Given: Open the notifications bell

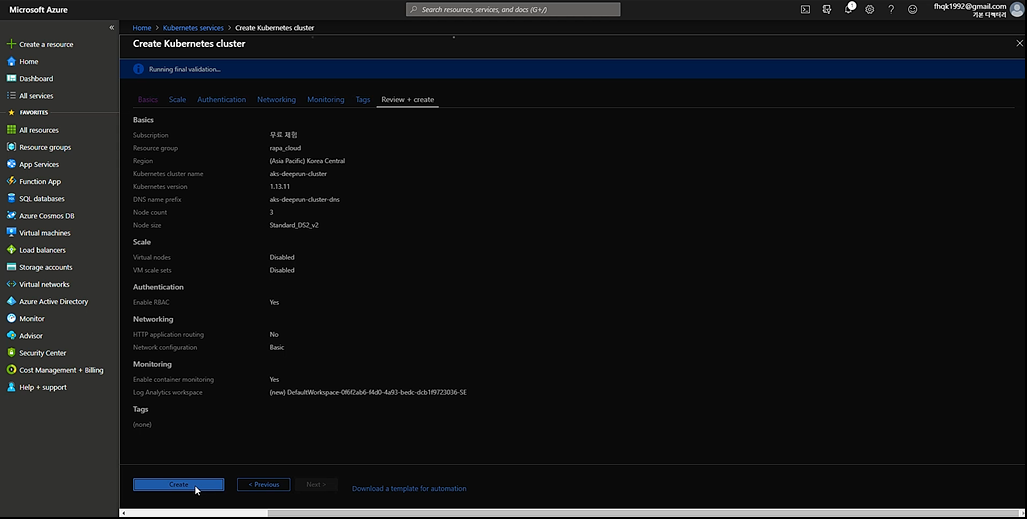Looking at the screenshot, I should click(x=848, y=9).
